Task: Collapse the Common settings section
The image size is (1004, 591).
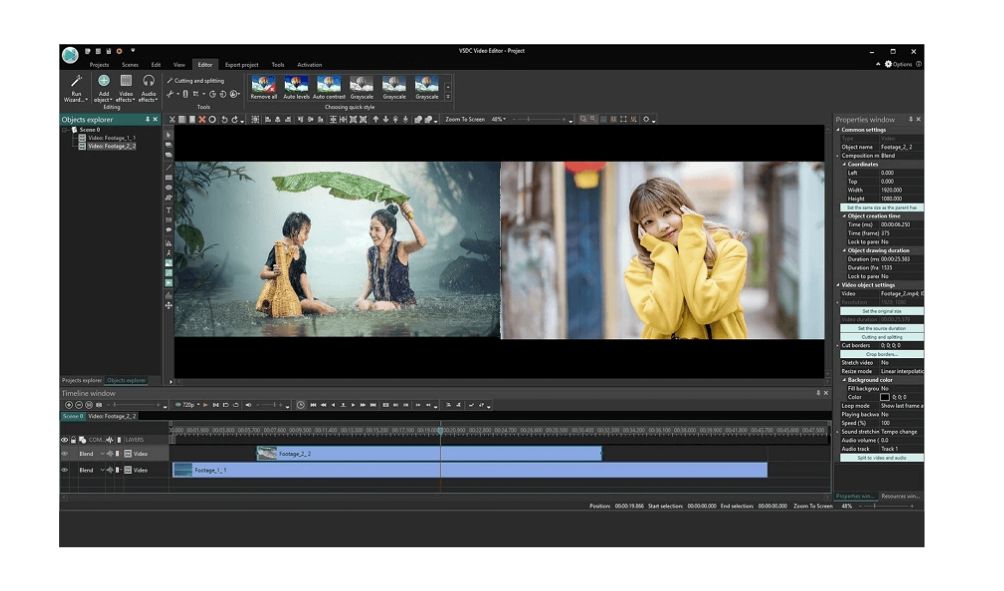Action: (x=838, y=129)
